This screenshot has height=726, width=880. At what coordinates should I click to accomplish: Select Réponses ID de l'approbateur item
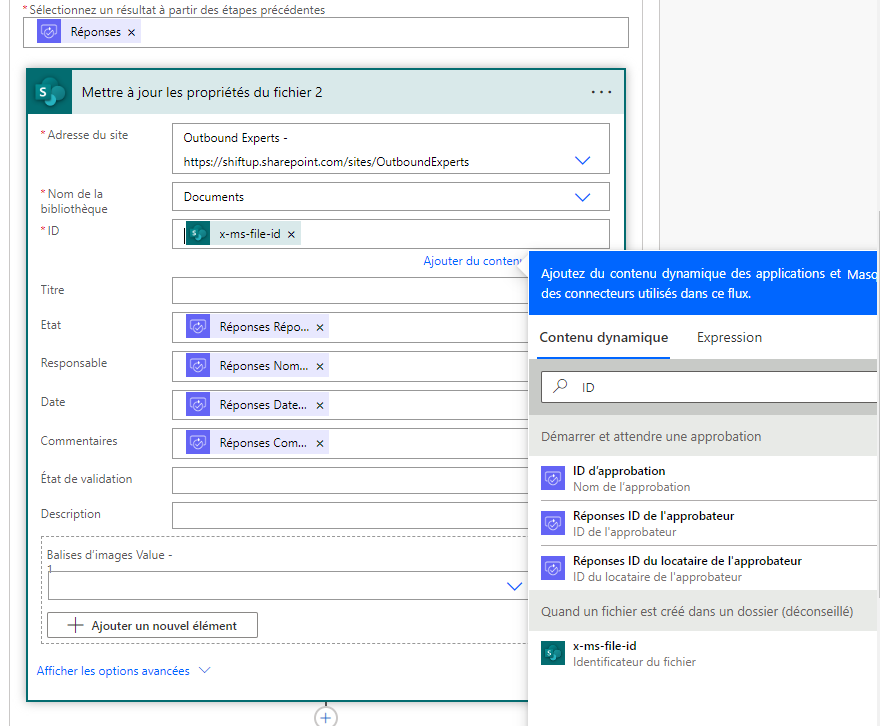[x=708, y=523]
